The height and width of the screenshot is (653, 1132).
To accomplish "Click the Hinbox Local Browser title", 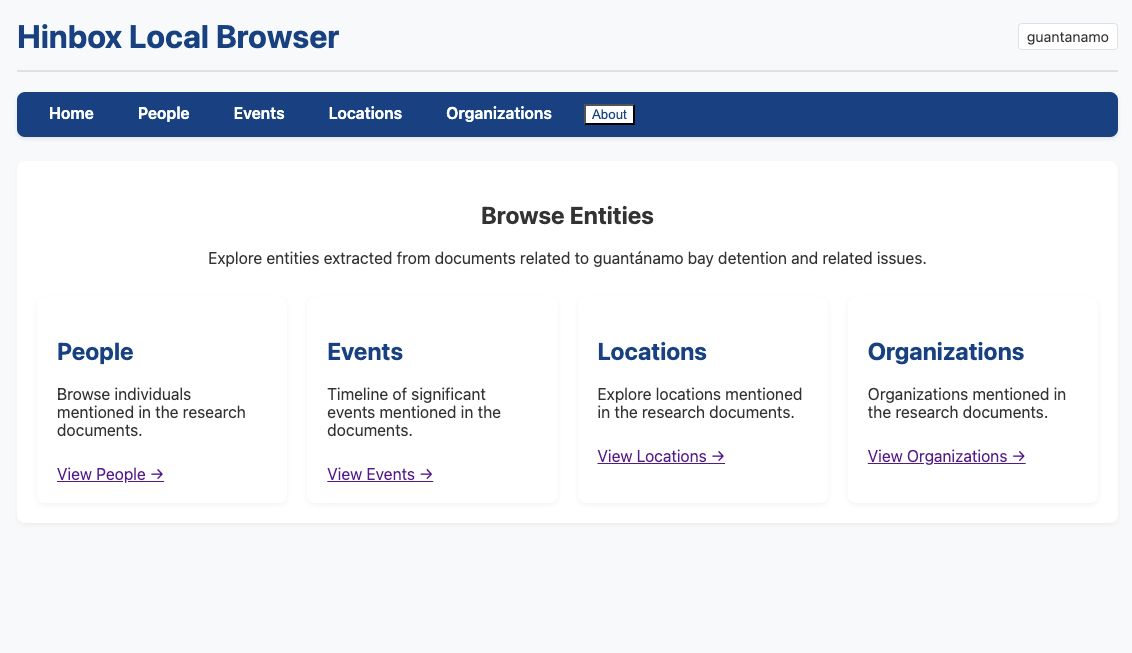I will coord(178,38).
